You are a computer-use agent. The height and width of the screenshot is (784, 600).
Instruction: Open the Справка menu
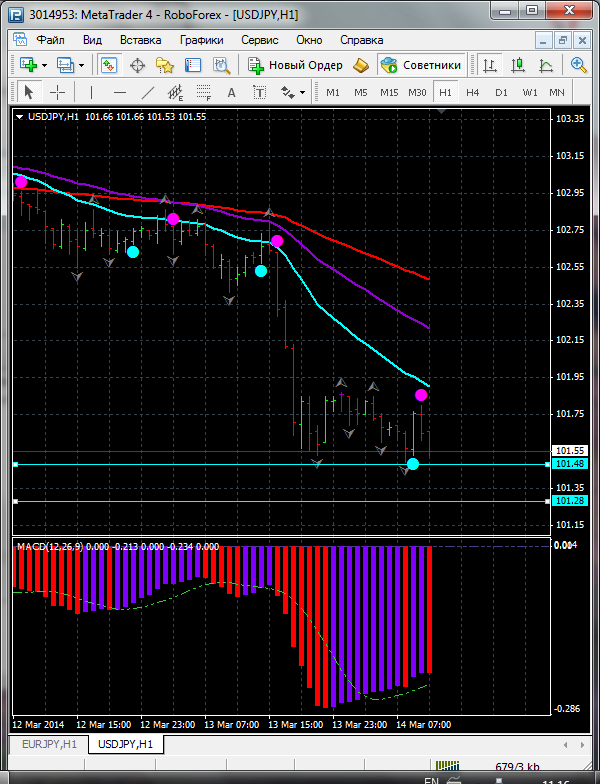362,40
